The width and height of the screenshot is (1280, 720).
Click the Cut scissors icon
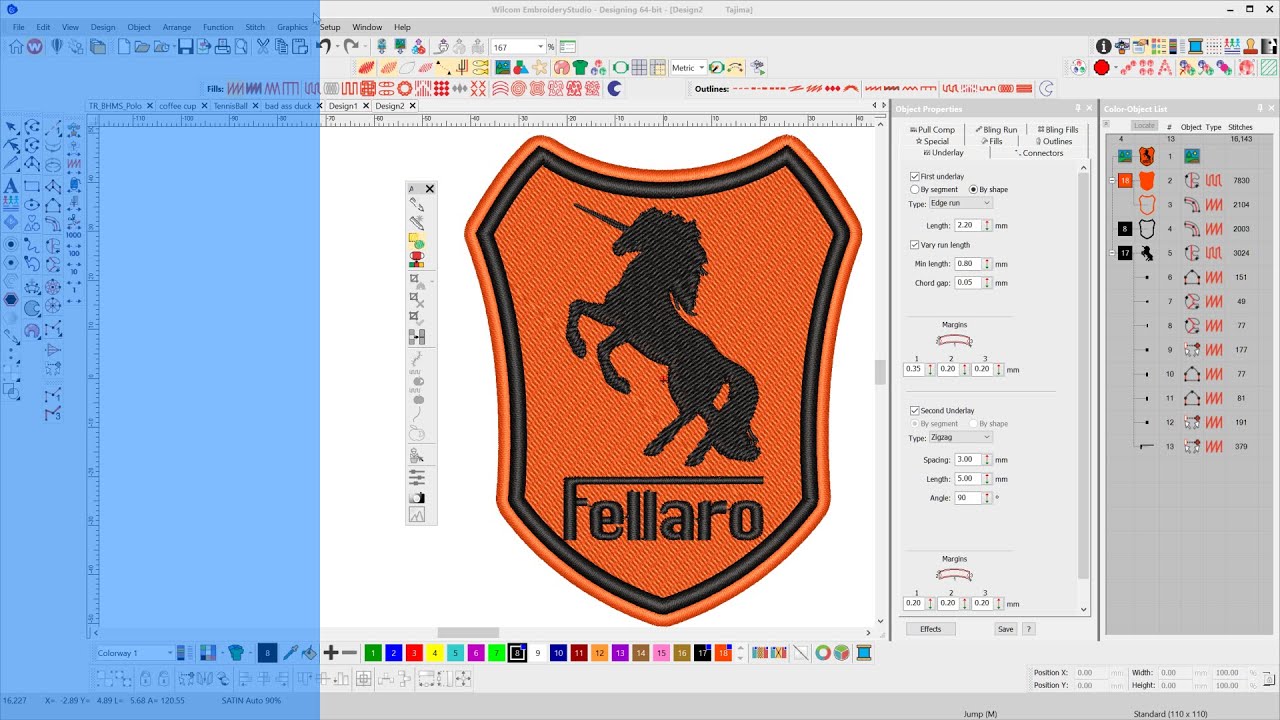[x=262, y=46]
